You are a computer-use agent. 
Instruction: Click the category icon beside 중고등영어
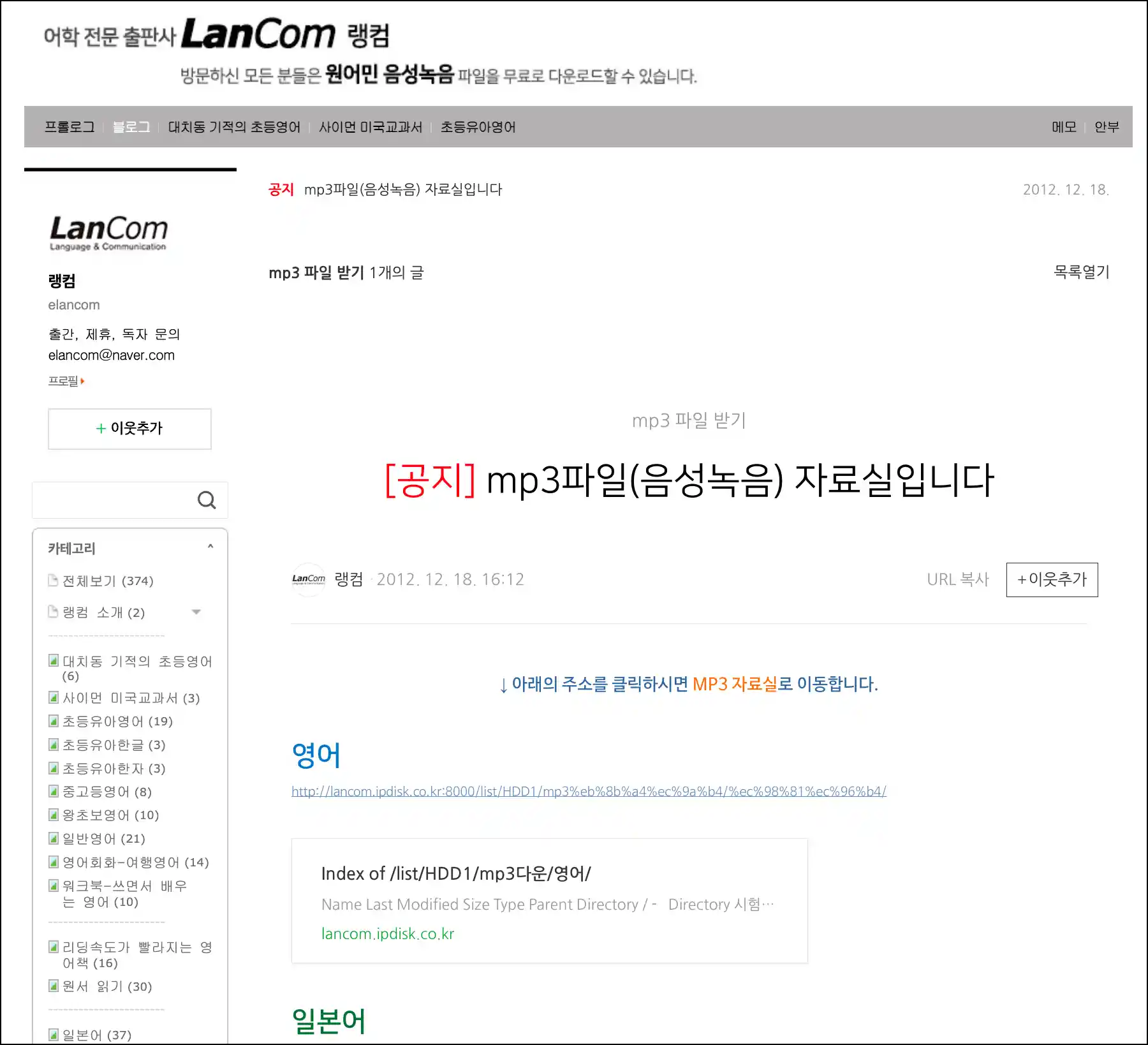pos(54,791)
